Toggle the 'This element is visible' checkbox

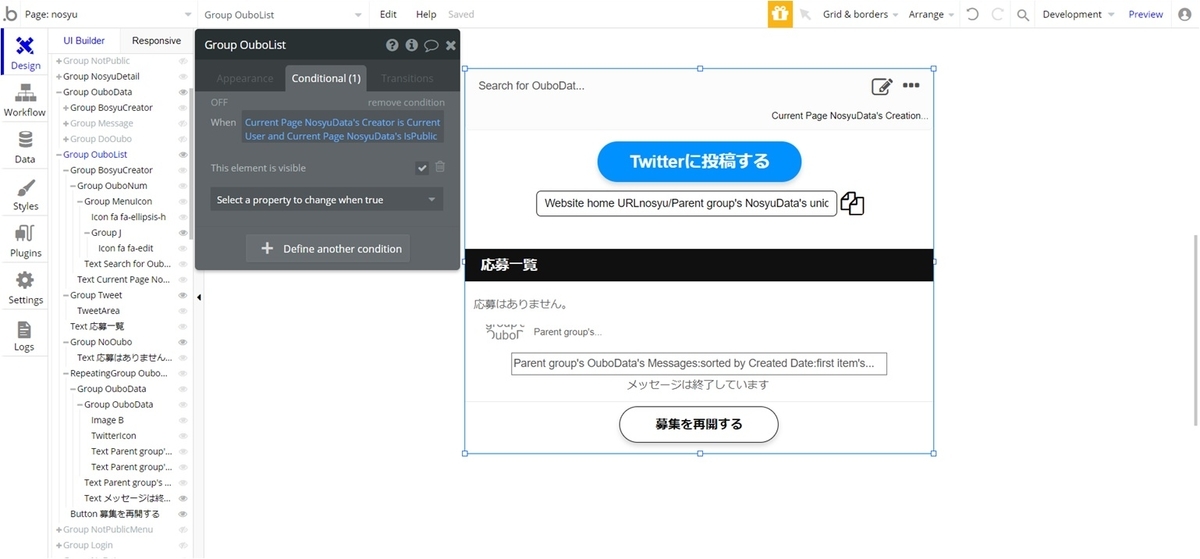[422, 168]
